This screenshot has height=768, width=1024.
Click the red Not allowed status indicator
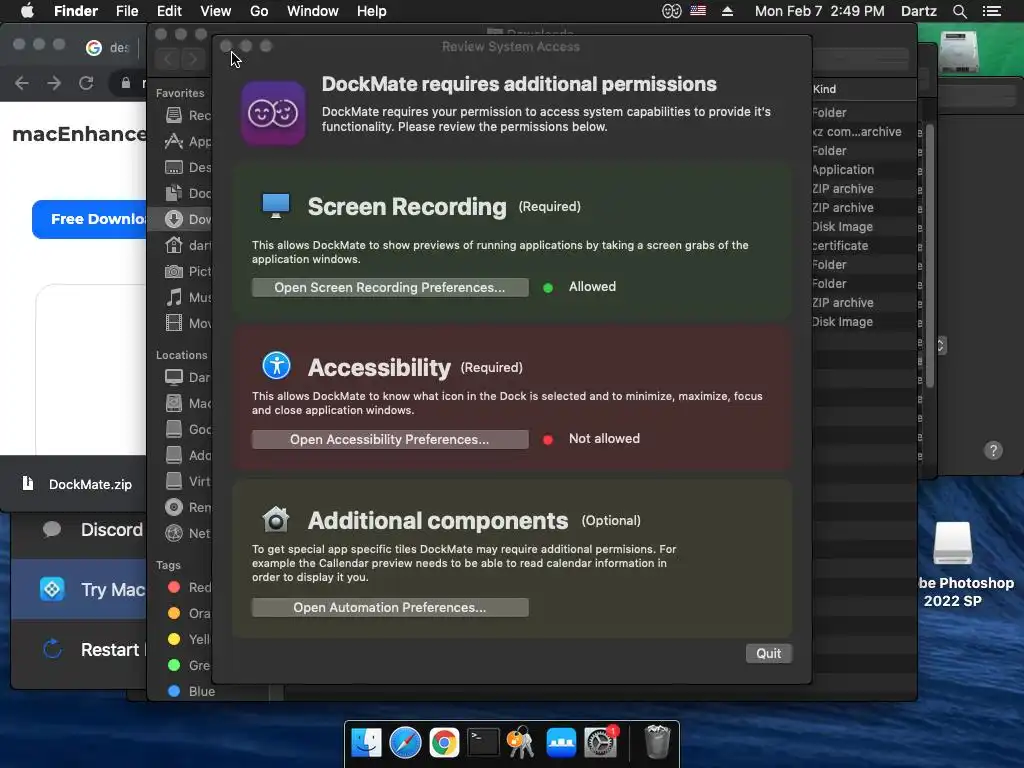click(x=548, y=440)
